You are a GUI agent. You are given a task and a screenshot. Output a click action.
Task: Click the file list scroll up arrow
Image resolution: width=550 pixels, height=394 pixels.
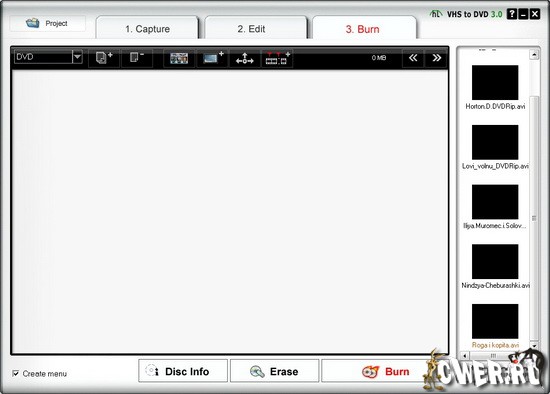pos(534,54)
